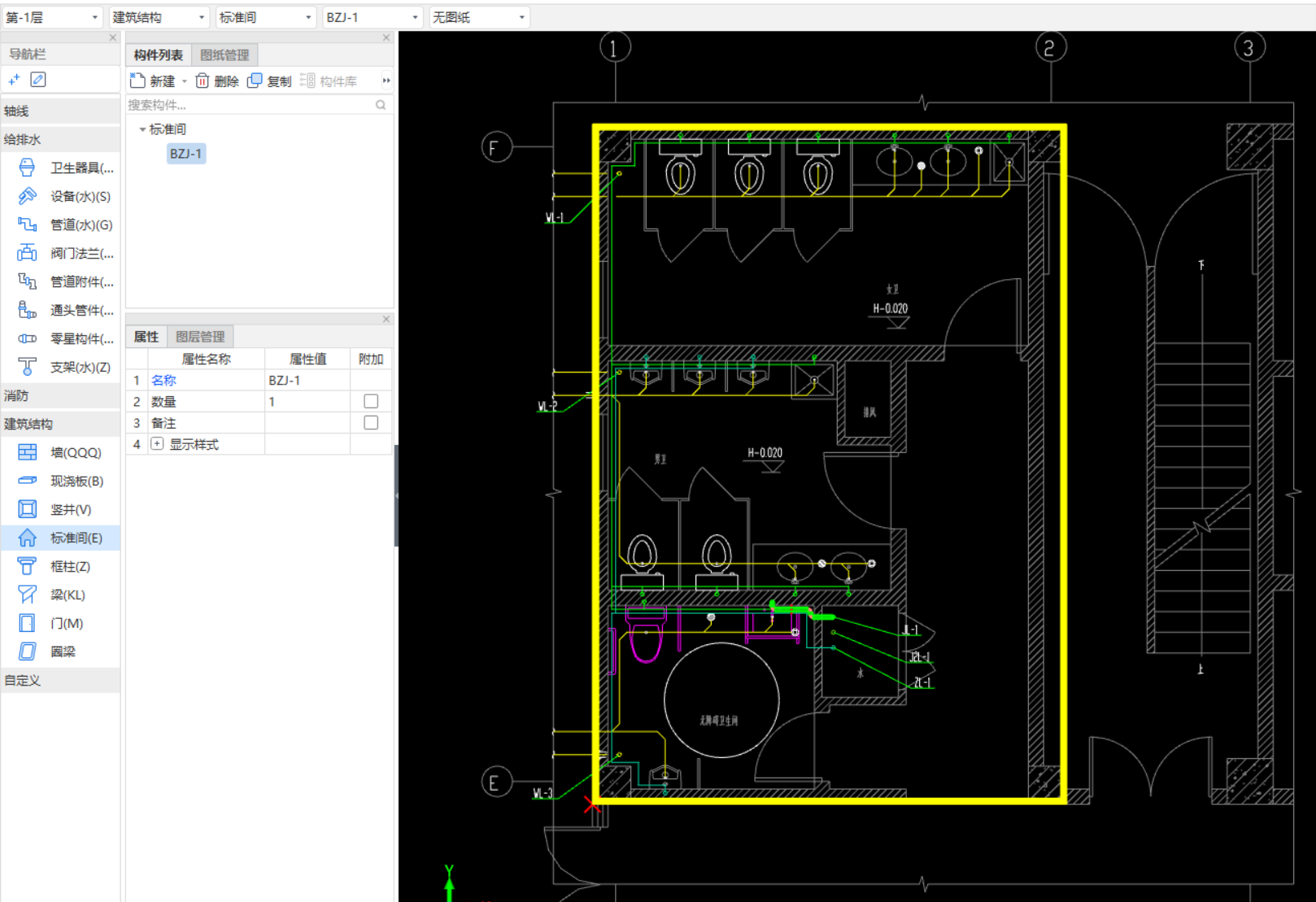Click the add star icon in navigation bar
This screenshot has width=1316, height=902.
[x=14, y=79]
